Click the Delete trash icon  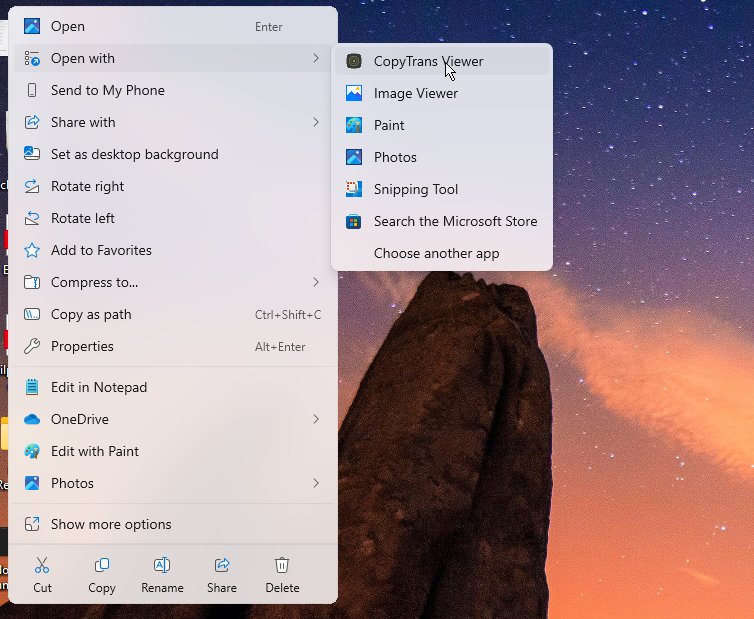(x=282, y=565)
